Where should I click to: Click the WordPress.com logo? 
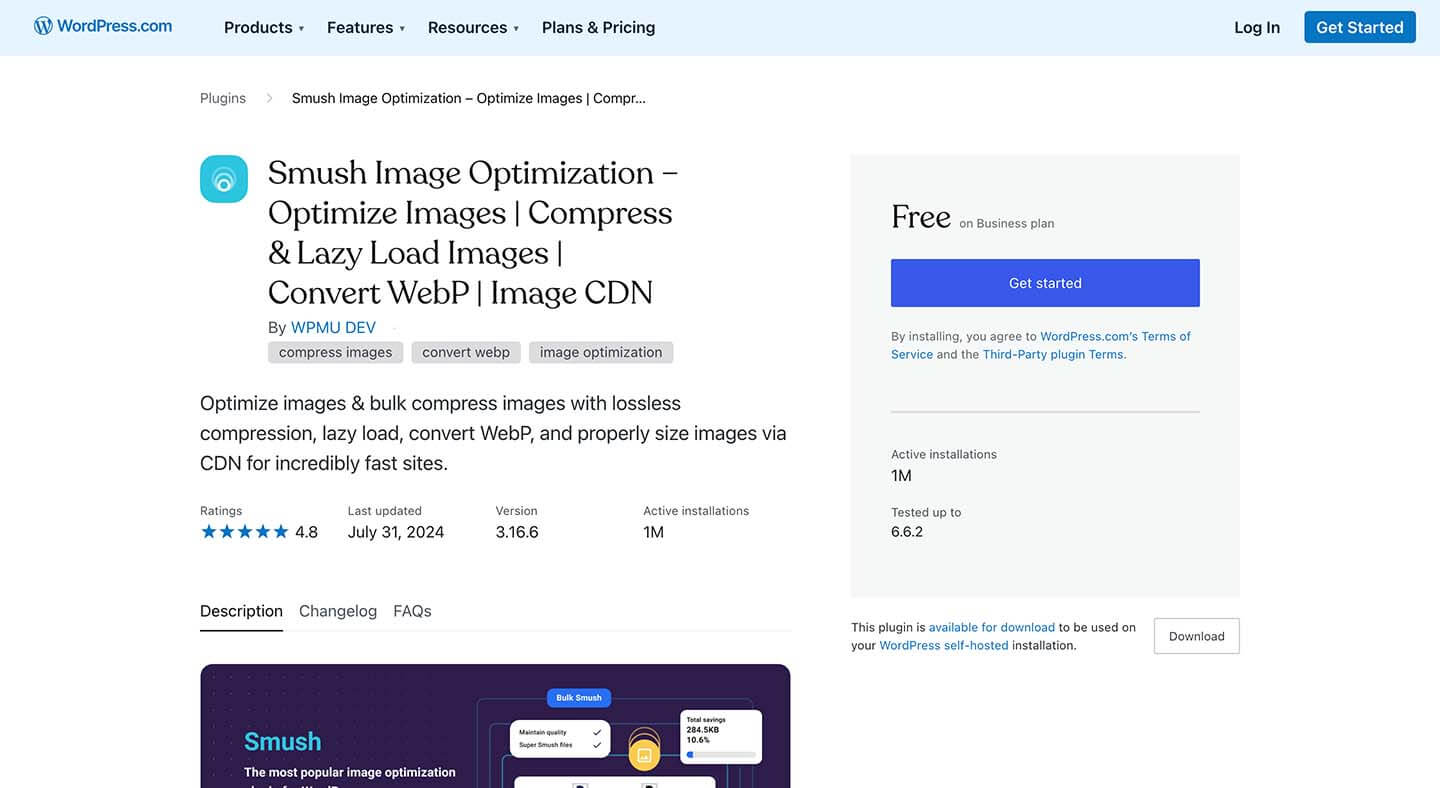click(x=103, y=26)
